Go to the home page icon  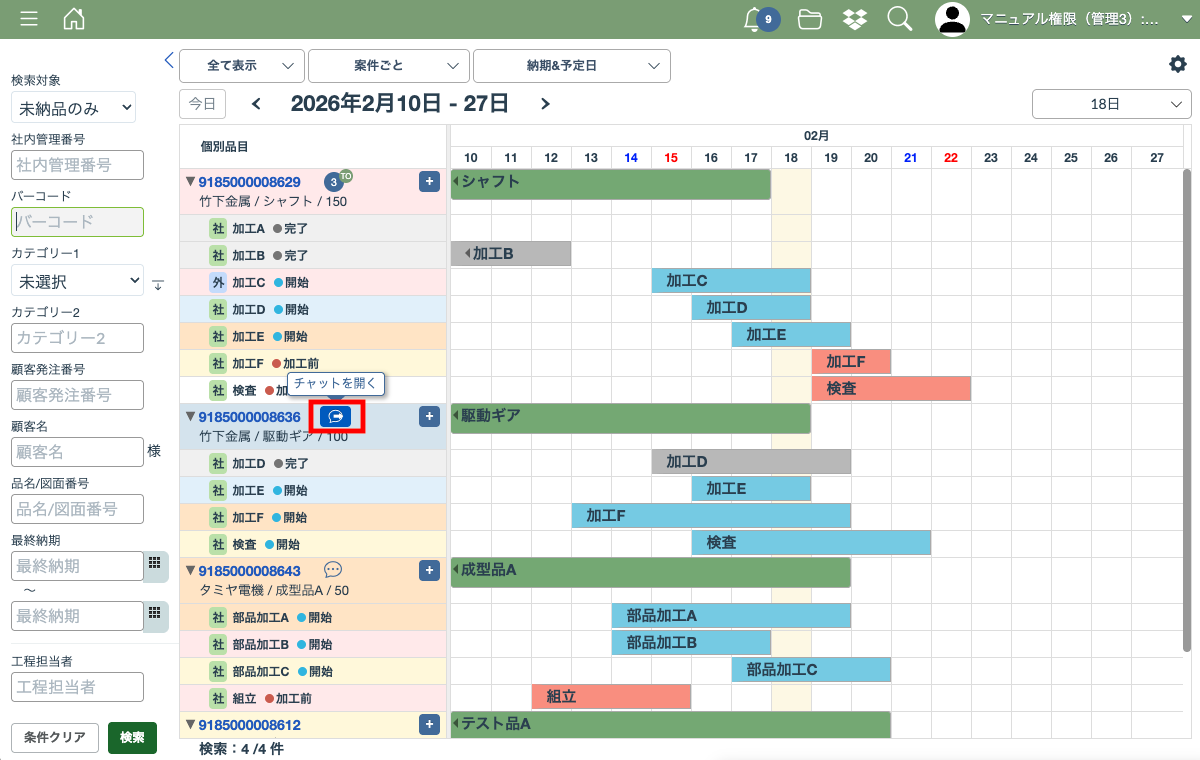(x=74, y=19)
